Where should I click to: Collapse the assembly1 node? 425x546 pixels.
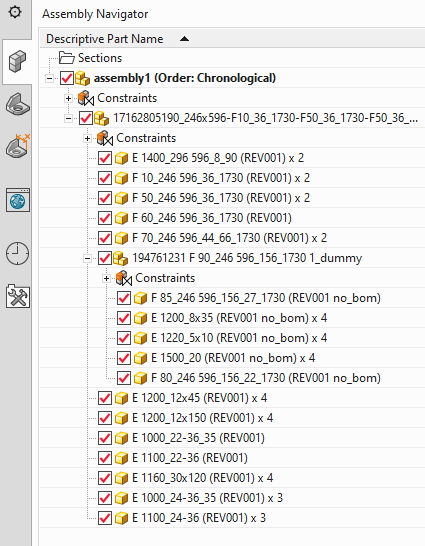click(49, 78)
